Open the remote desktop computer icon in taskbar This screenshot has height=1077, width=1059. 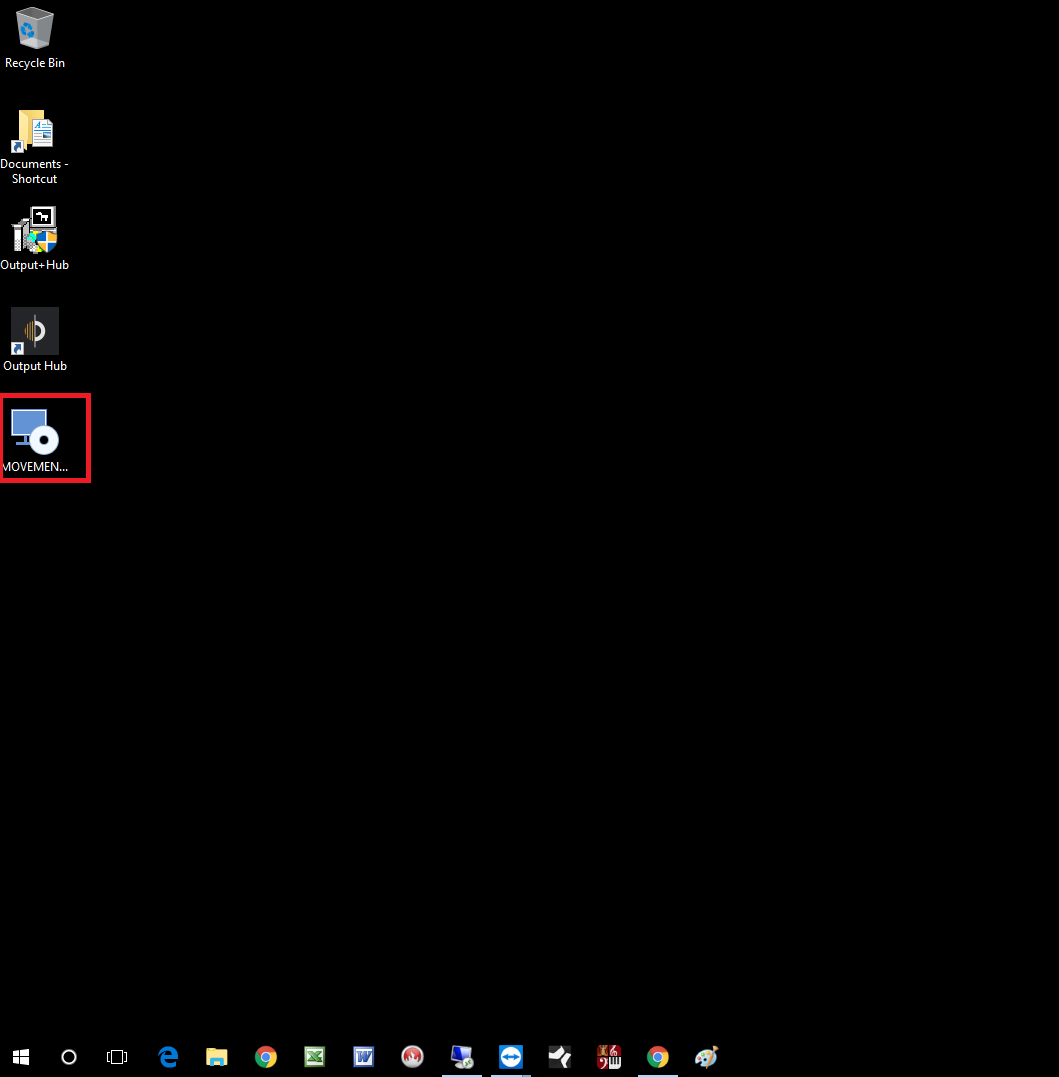462,1056
